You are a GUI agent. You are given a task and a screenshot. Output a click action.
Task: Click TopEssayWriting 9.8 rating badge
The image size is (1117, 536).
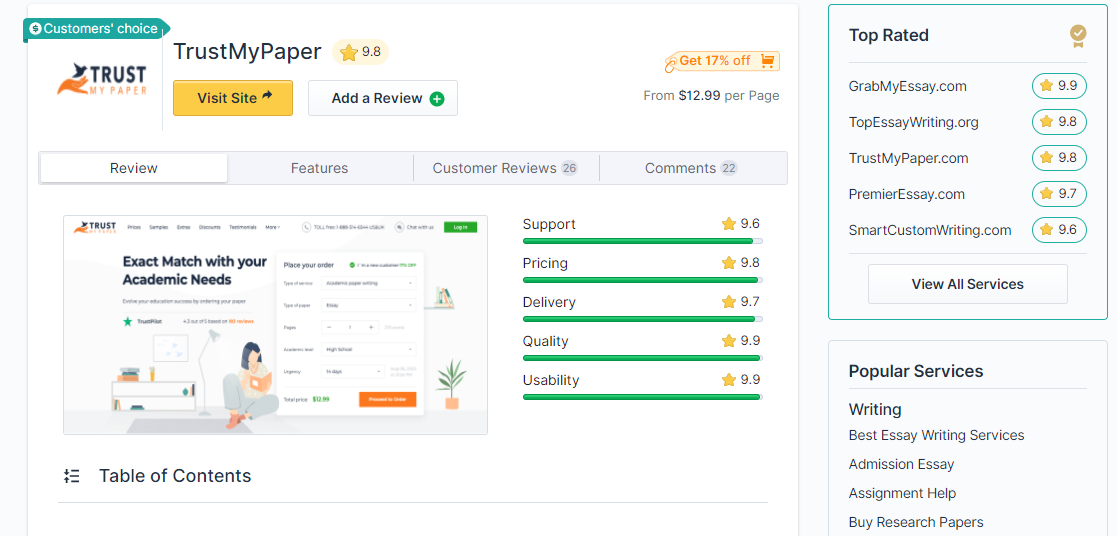[x=1059, y=122]
